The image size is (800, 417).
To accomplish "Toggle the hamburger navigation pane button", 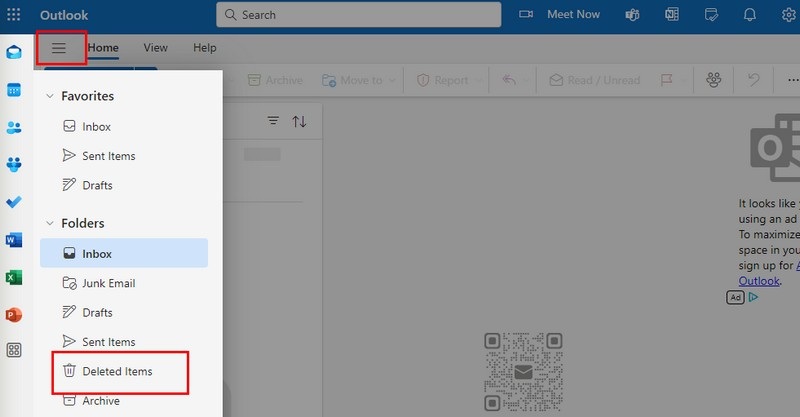I will [59, 48].
